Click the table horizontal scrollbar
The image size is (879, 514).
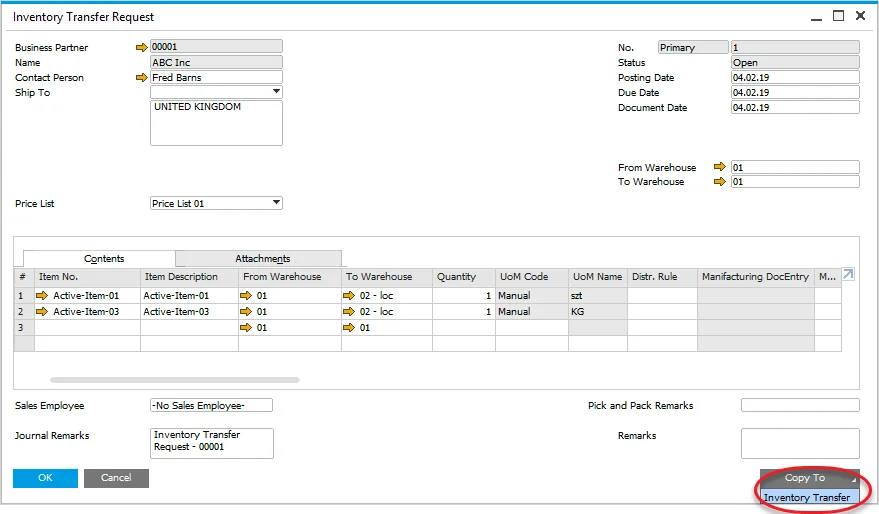pyautogui.click(x=175, y=380)
